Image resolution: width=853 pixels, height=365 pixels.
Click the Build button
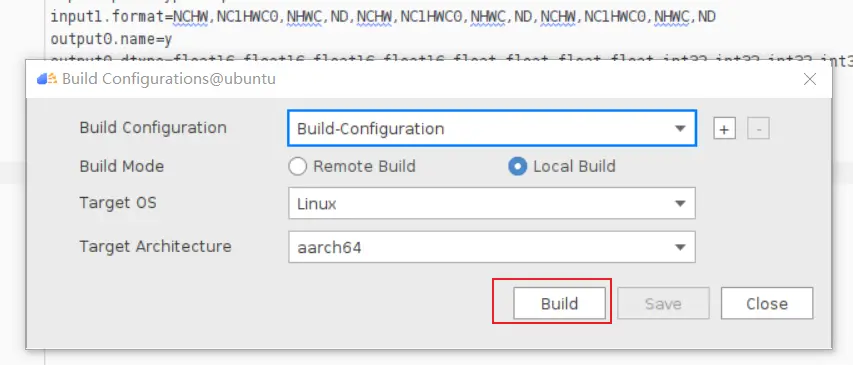(559, 303)
